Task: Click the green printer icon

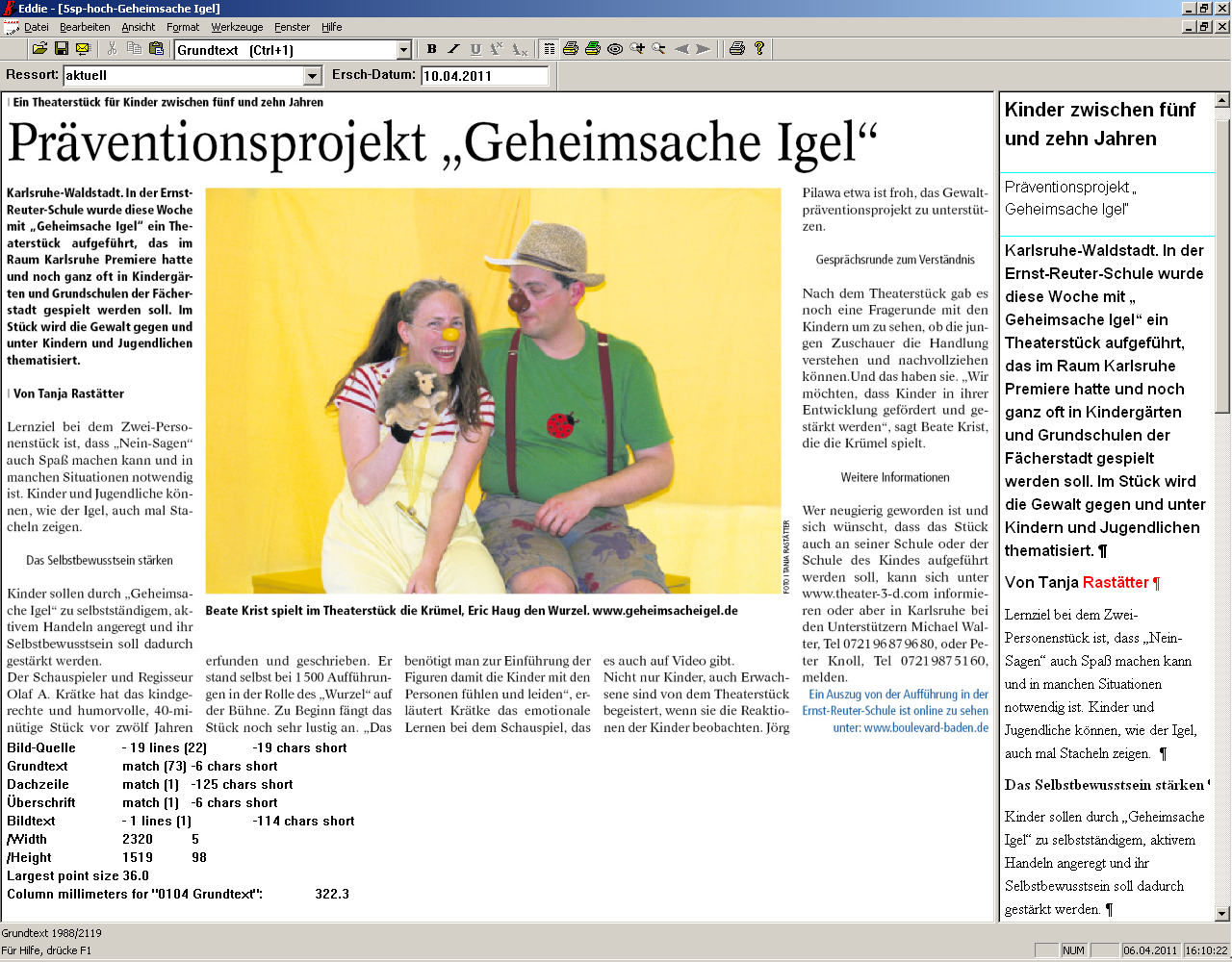Action: coord(593,48)
